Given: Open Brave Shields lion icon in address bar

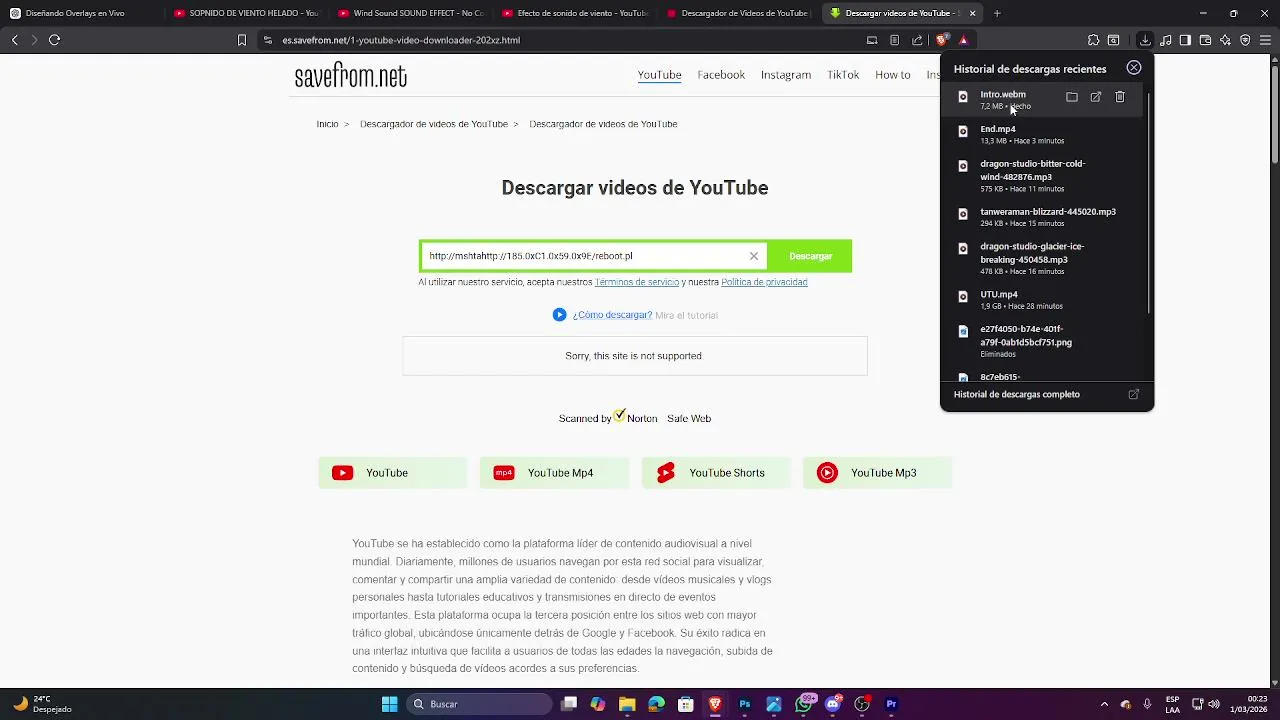Looking at the screenshot, I should [x=942, y=40].
